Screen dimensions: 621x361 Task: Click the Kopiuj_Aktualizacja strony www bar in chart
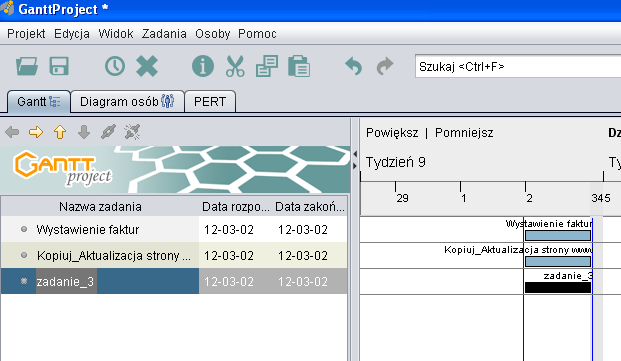click(x=558, y=261)
